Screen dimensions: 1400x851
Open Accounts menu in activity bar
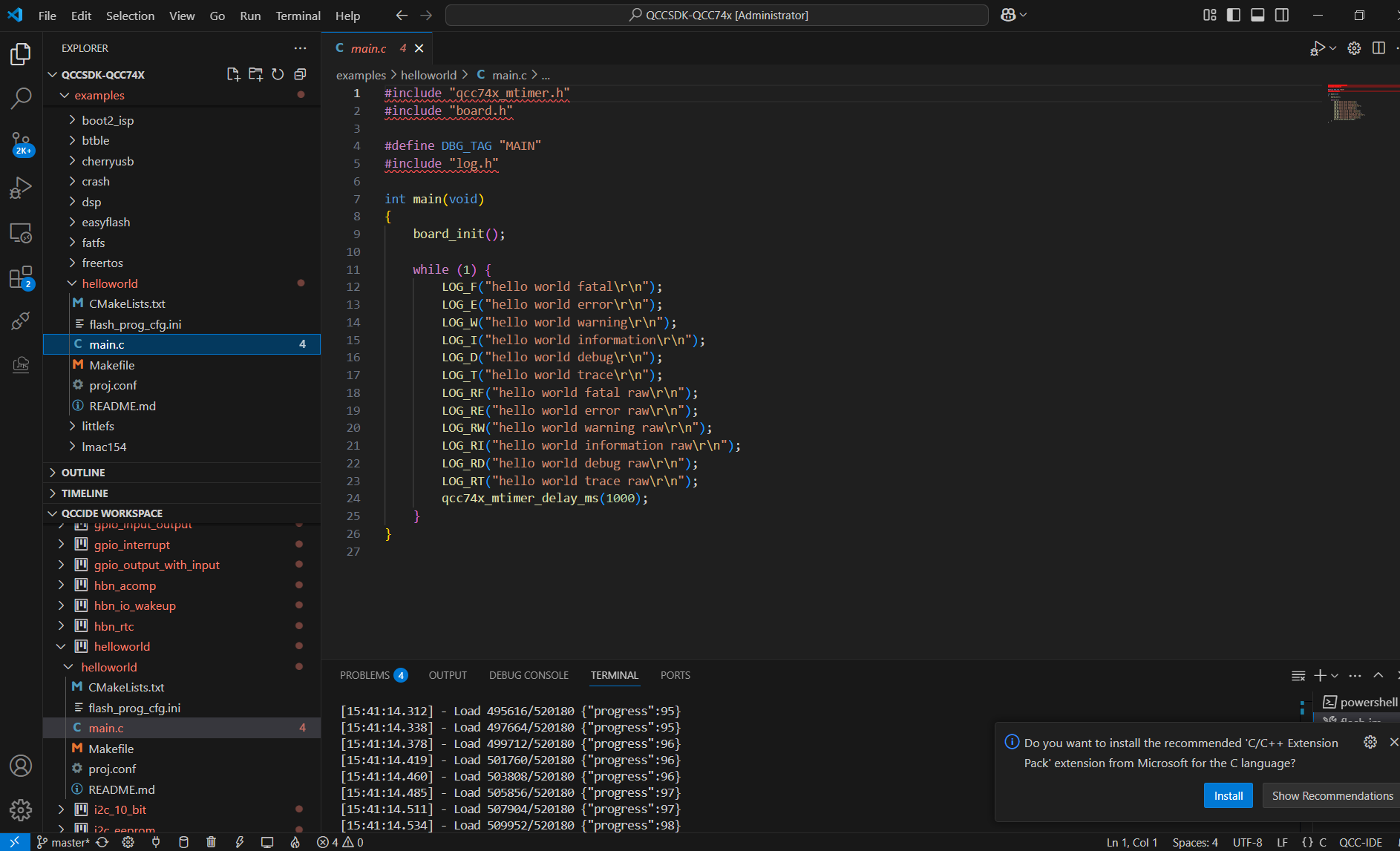click(x=21, y=766)
